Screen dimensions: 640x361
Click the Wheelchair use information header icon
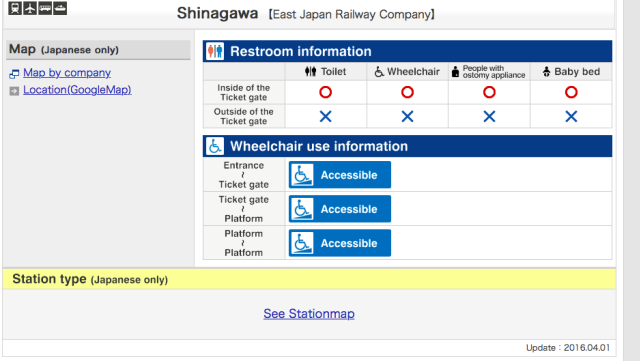(215, 146)
